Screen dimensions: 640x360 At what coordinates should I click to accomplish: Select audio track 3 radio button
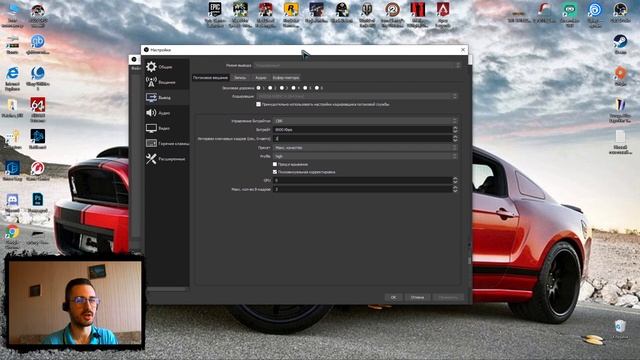pyautogui.click(x=282, y=88)
